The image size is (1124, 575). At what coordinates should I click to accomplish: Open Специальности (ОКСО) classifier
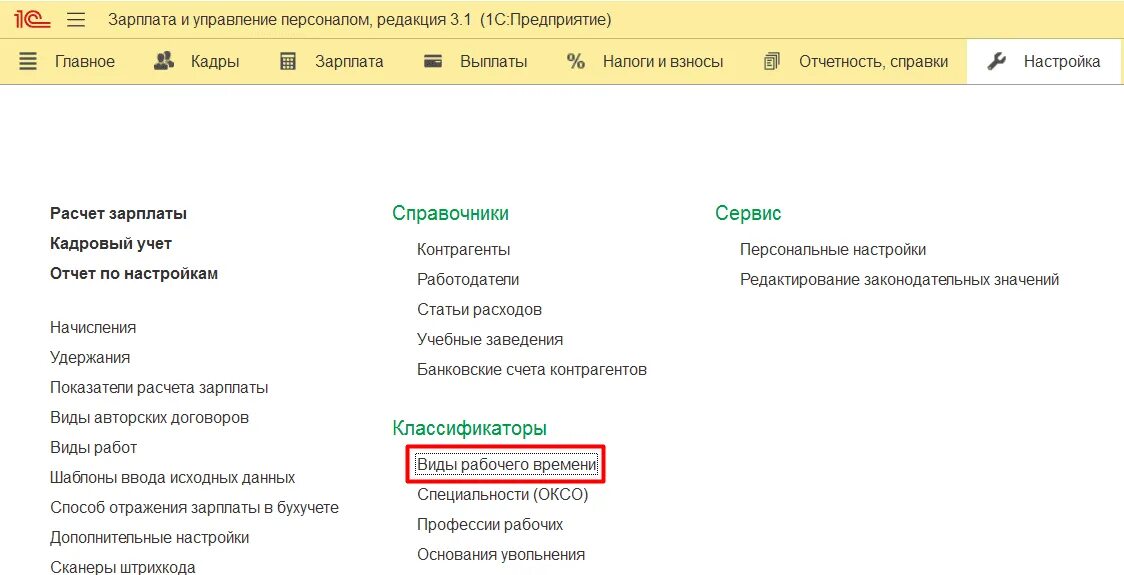[503, 495]
